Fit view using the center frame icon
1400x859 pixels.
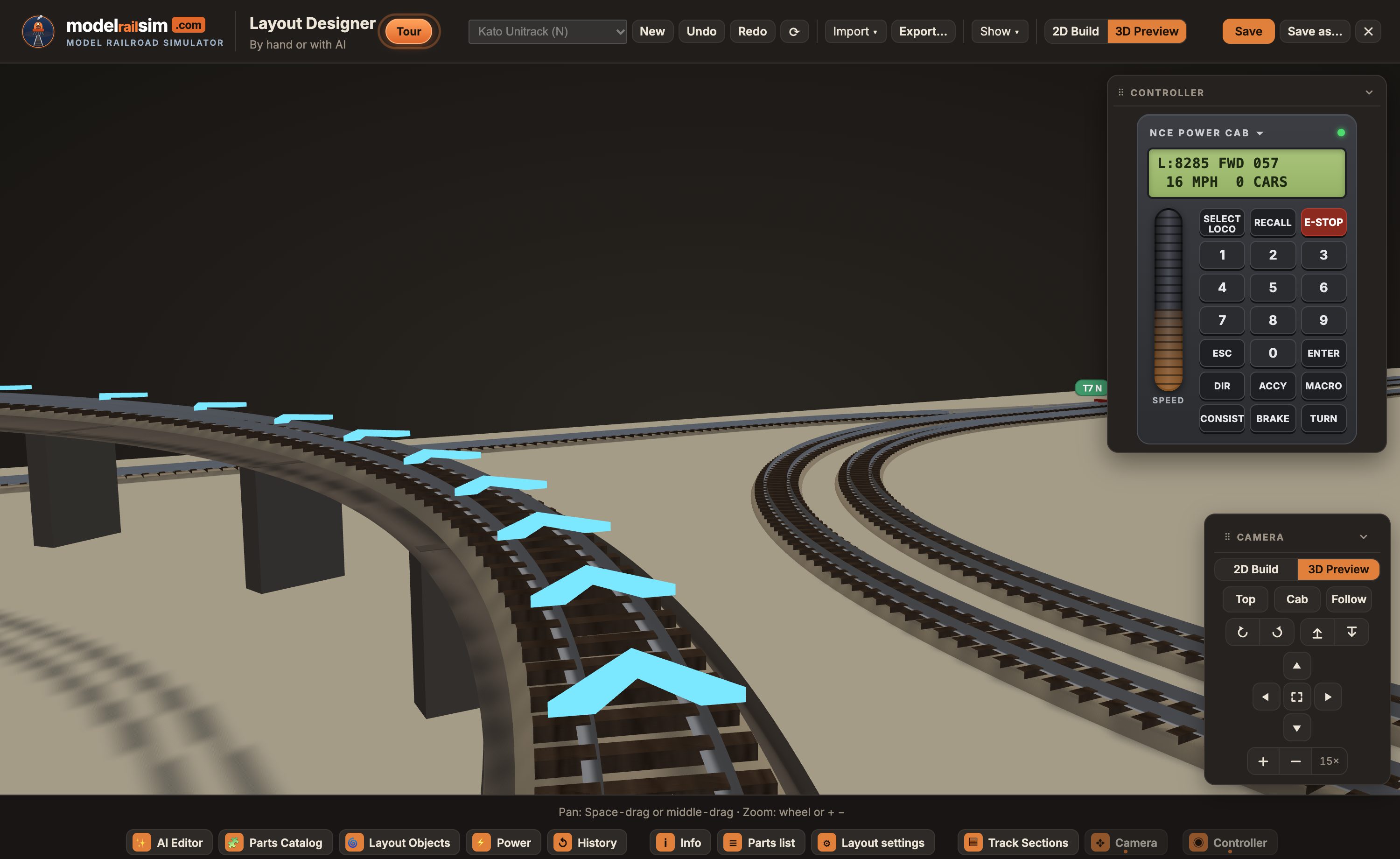coord(1296,697)
